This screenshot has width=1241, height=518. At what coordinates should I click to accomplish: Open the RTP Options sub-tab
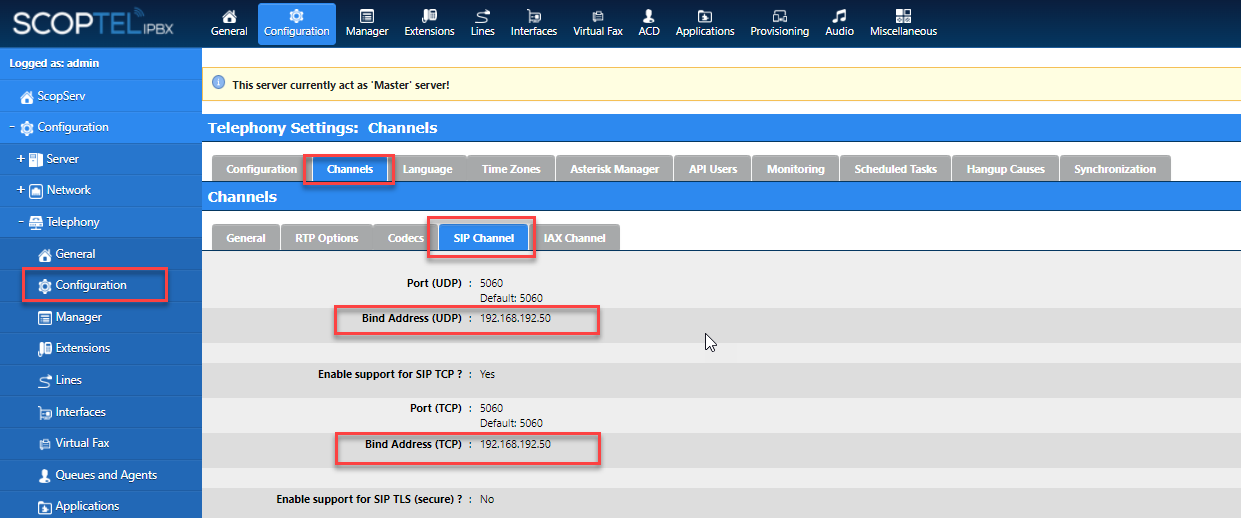point(326,238)
